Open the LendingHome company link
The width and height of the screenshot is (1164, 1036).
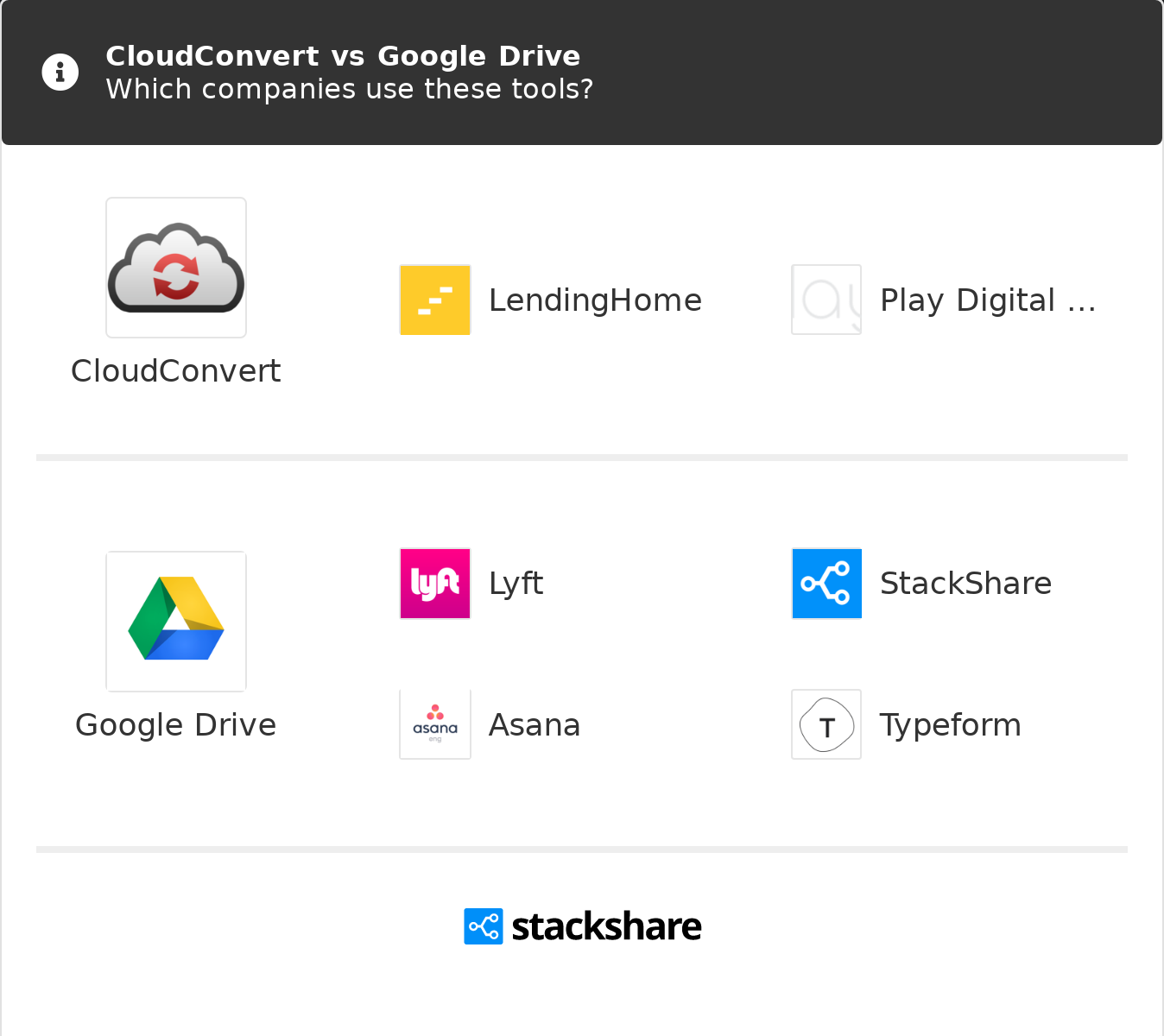coord(595,300)
